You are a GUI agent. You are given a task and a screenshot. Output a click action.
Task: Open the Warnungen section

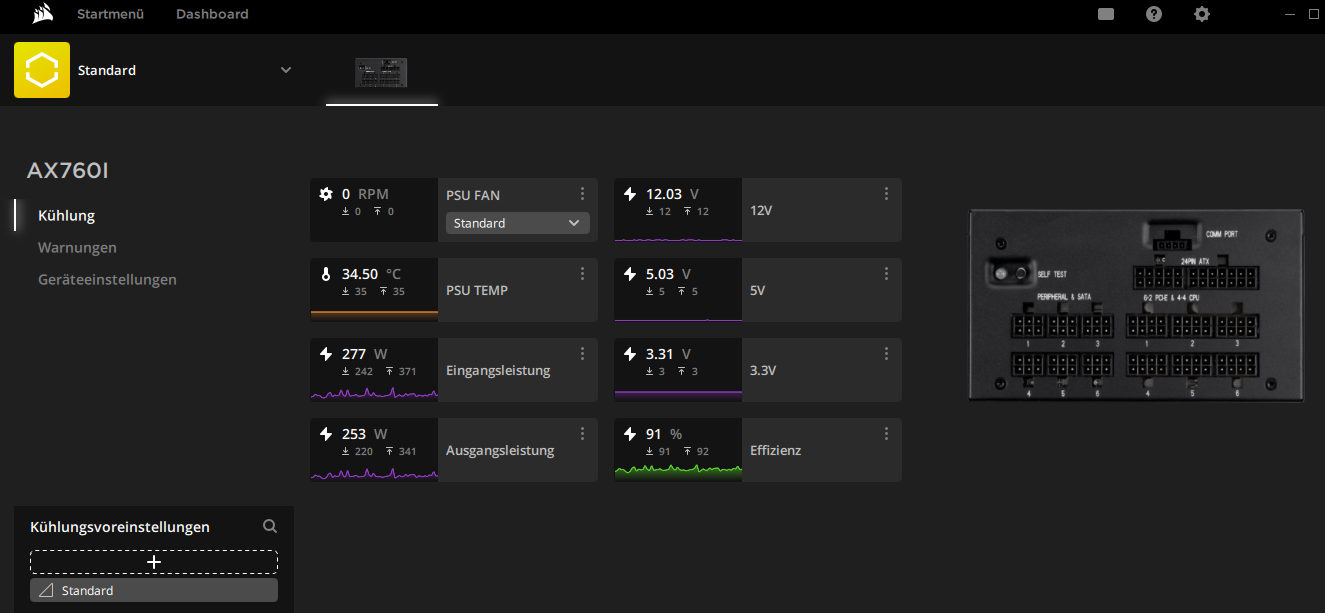(x=77, y=247)
